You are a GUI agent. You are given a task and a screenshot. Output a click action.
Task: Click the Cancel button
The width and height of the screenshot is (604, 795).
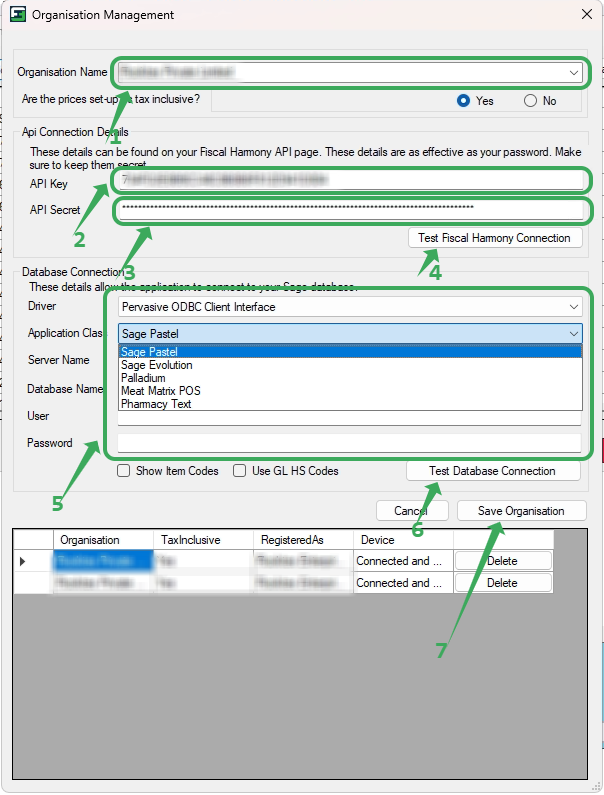tap(412, 511)
